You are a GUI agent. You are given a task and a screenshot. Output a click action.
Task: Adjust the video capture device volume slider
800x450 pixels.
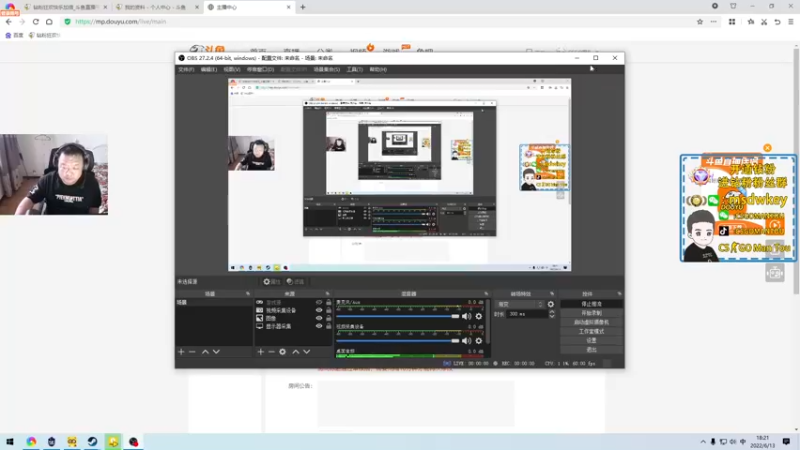pyautogui.click(x=397, y=341)
